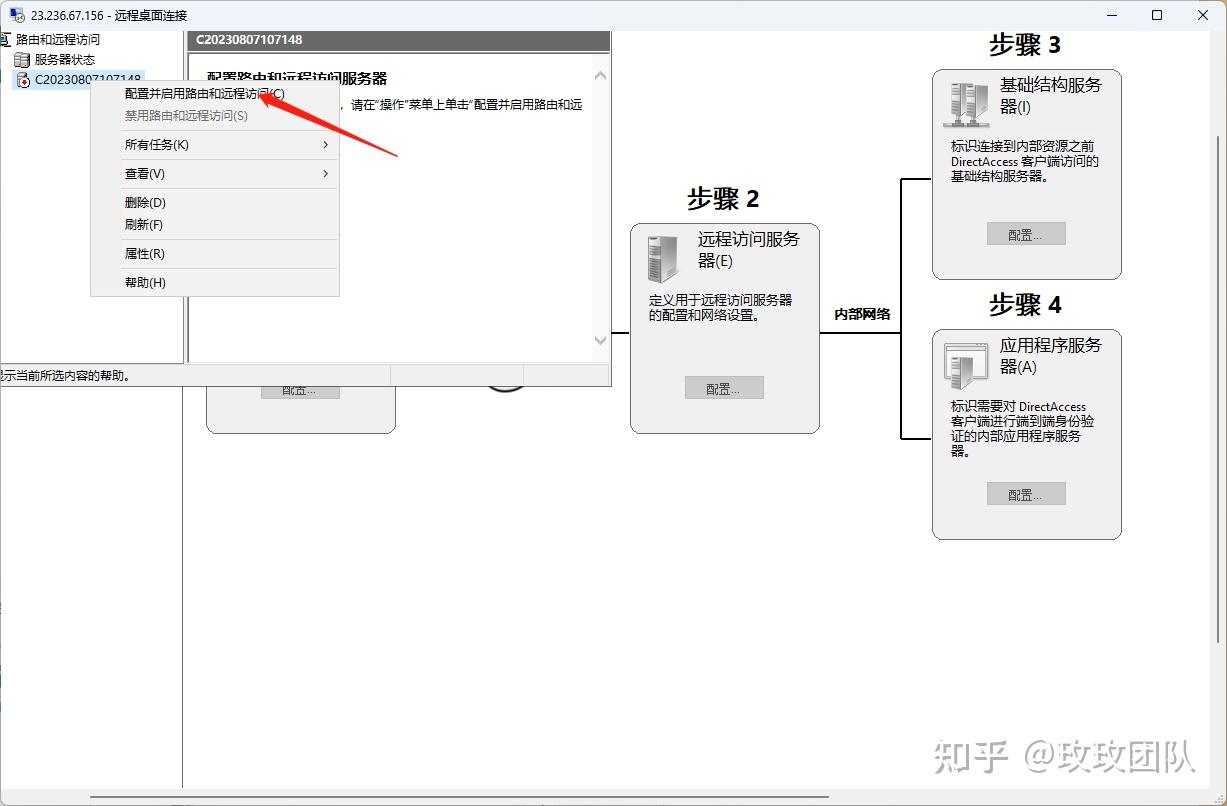Click the scrollbar down arrow in the details pane
Screen dimensions: 1227x806
(x=600, y=340)
